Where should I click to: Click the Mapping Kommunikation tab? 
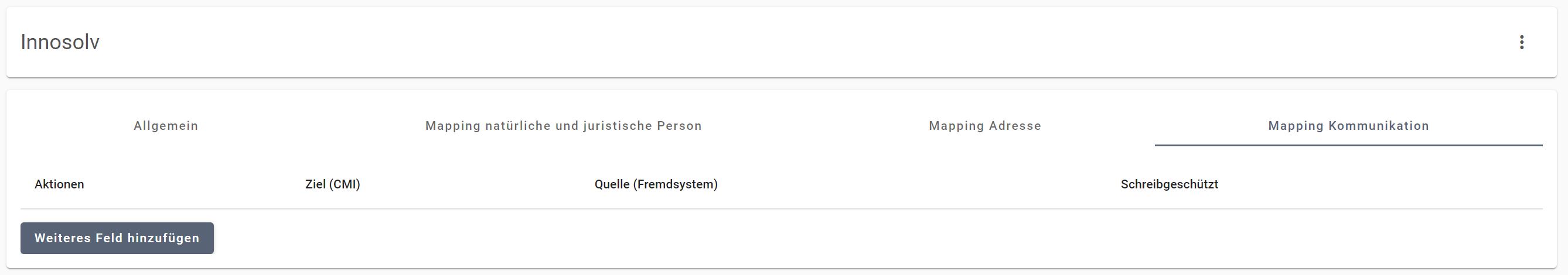click(1348, 126)
